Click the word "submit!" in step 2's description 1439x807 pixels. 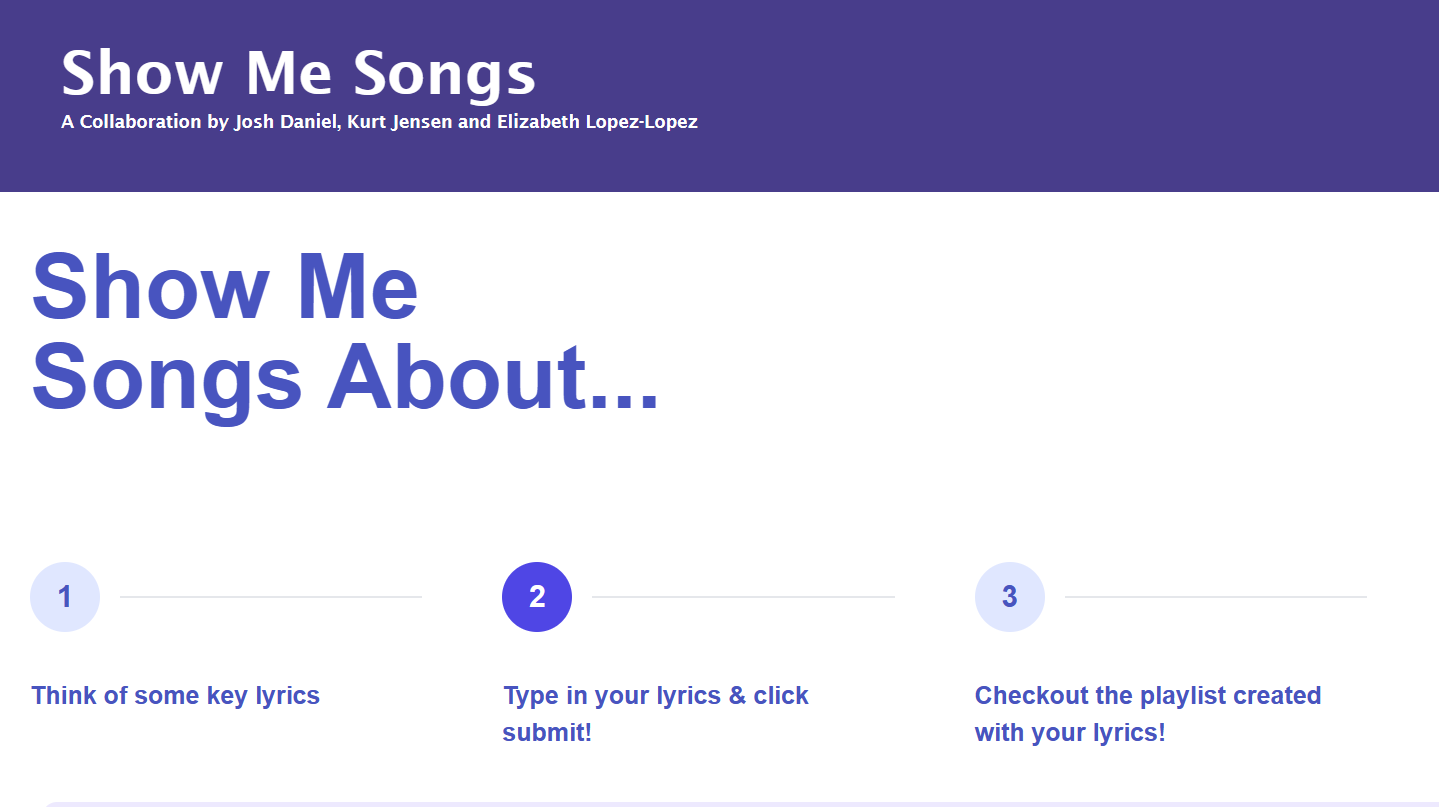pyautogui.click(x=547, y=732)
